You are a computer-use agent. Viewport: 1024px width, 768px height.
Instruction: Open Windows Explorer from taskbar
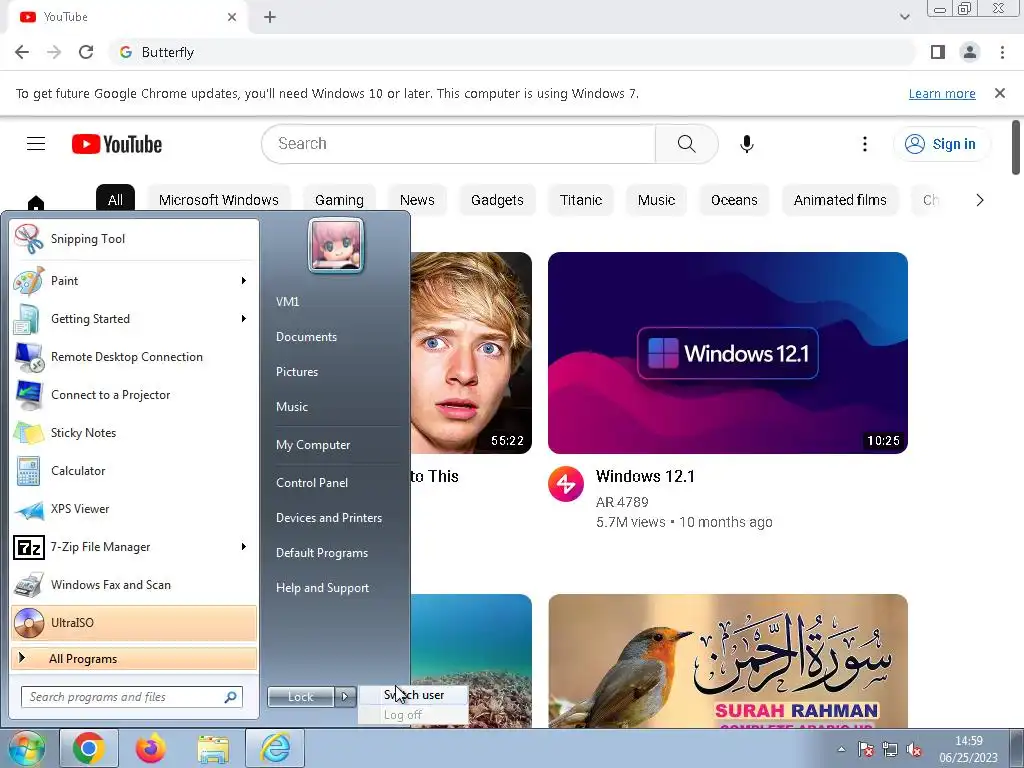pos(213,748)
